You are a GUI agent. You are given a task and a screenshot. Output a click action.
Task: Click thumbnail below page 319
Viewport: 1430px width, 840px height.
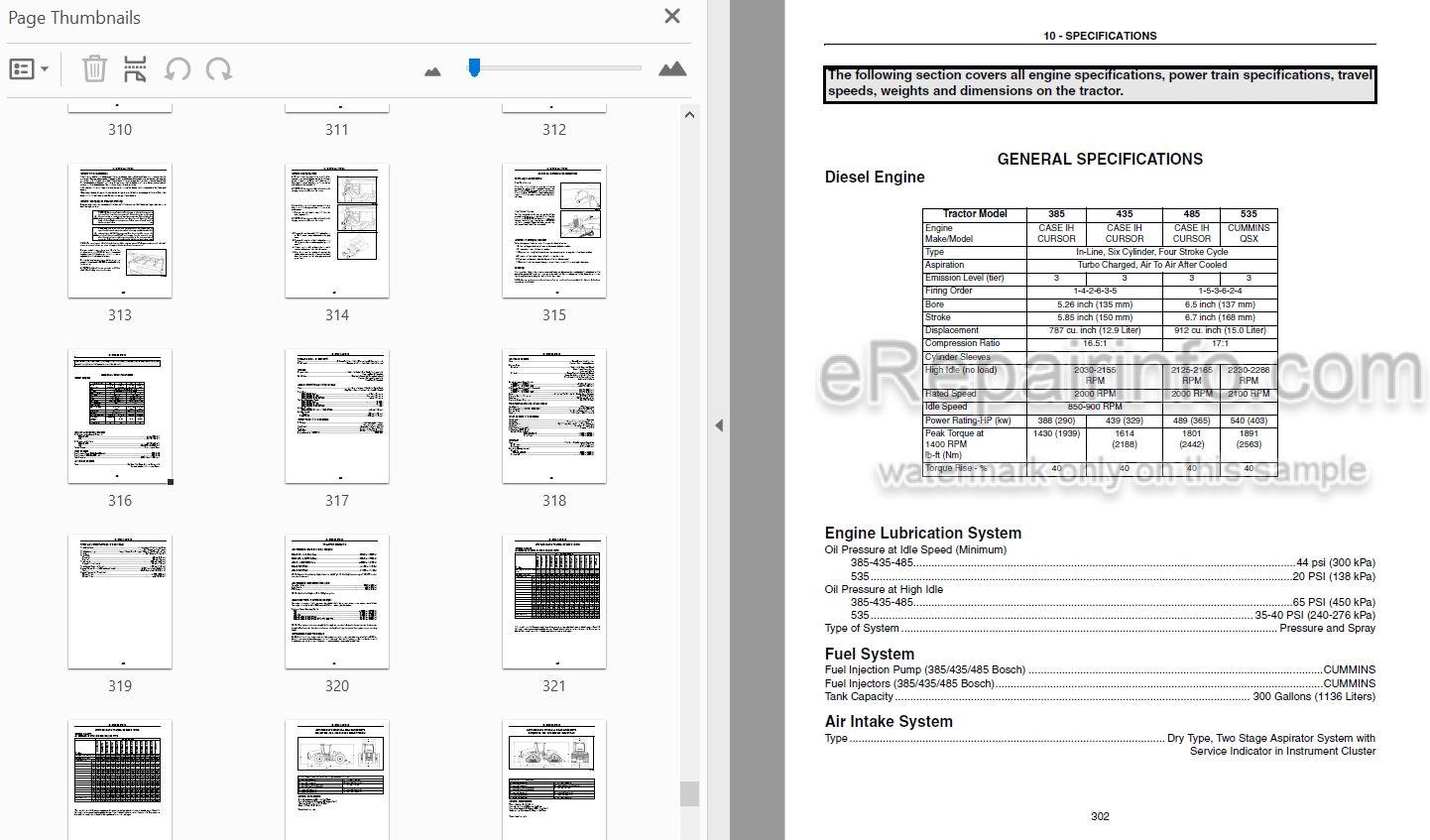click(x=120, y=780)
